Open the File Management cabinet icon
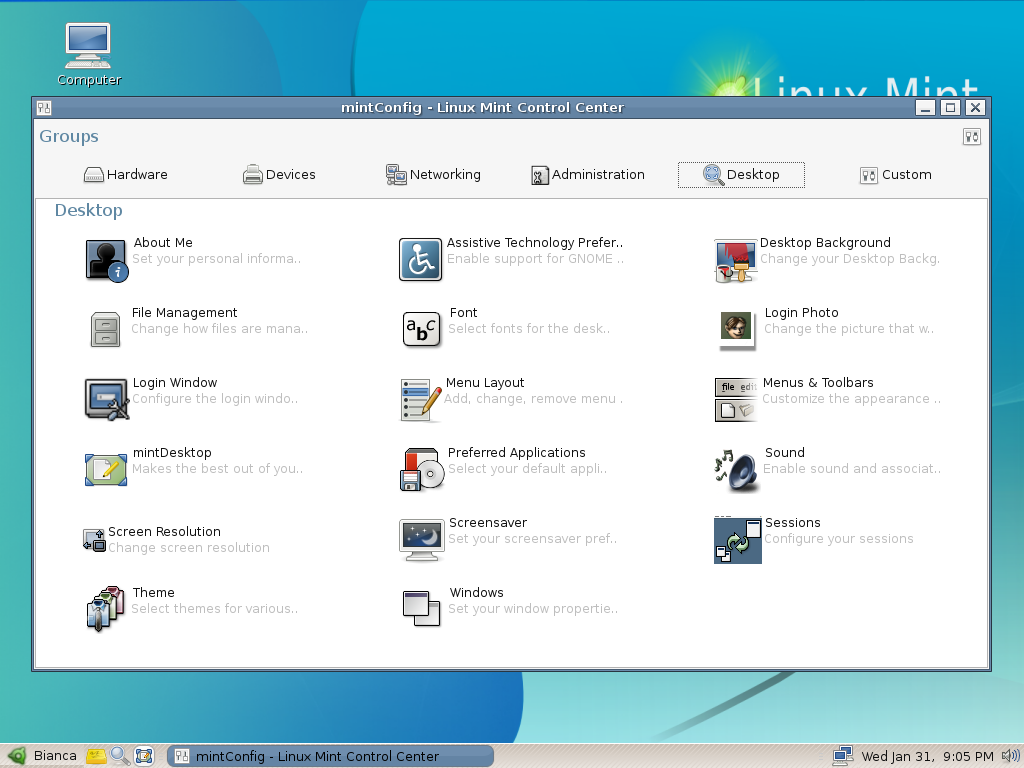This screenshot has height=768, width=1024. [105, 329]
